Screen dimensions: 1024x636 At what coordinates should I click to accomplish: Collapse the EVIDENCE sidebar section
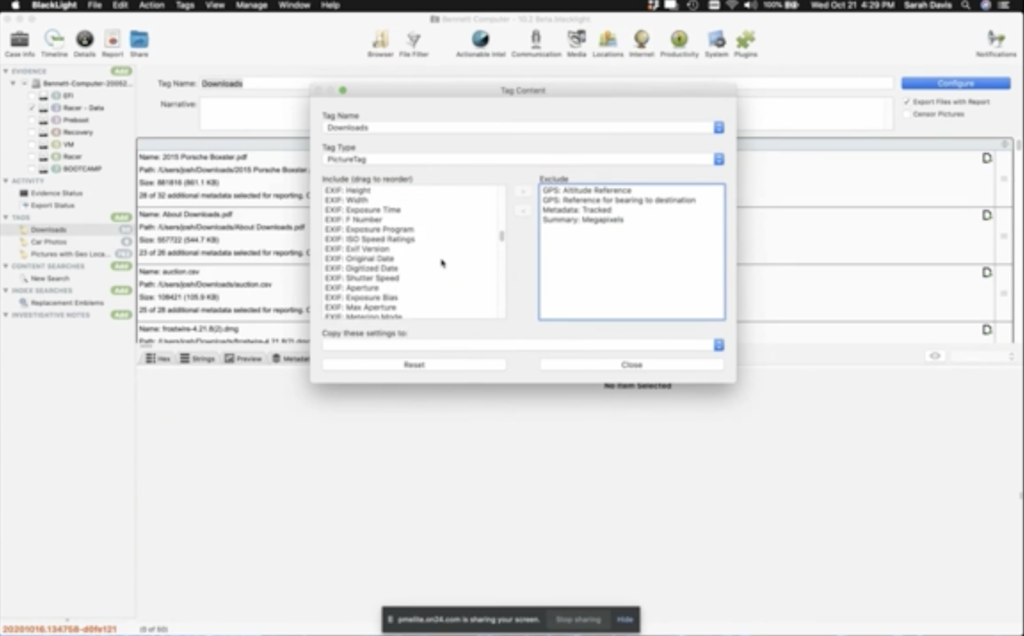6,71
